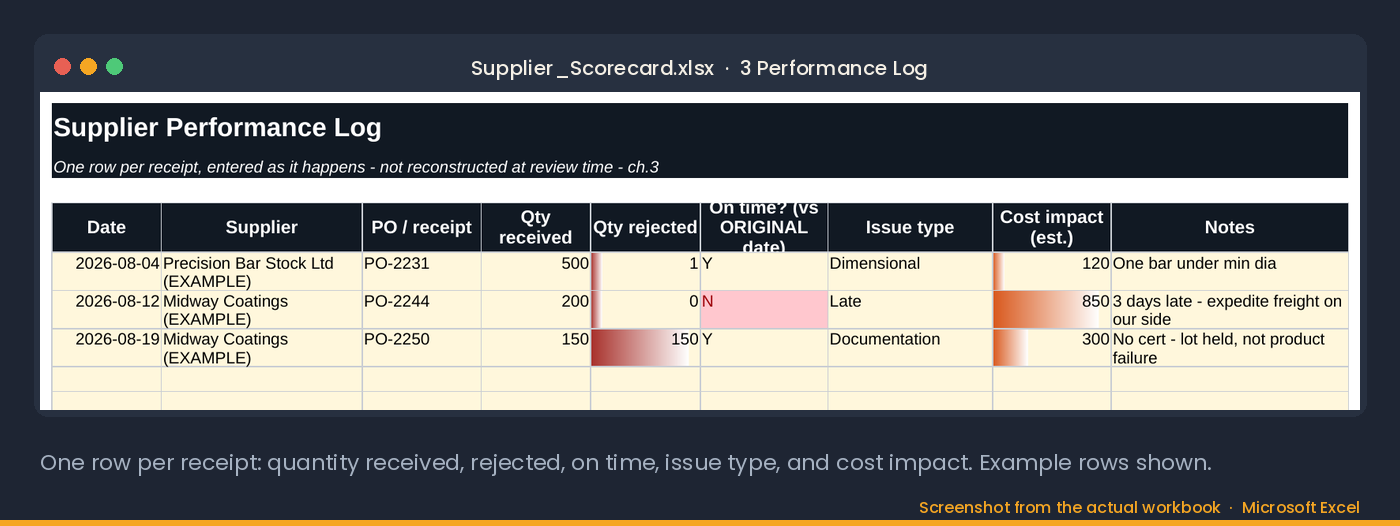The image size is (1400, 526).
Task: Select cost impact cell showing 120
Action: [1051, 272]
